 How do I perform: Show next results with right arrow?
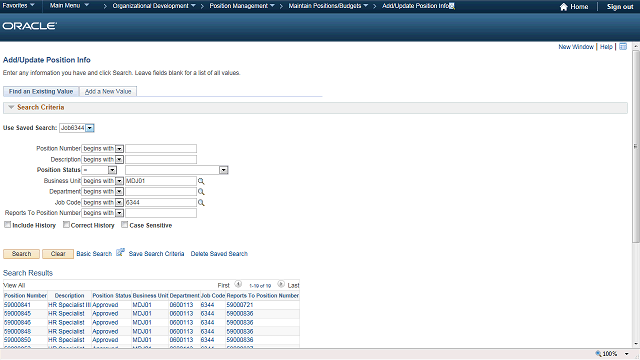pyautogui.click(x=281, y=284)
